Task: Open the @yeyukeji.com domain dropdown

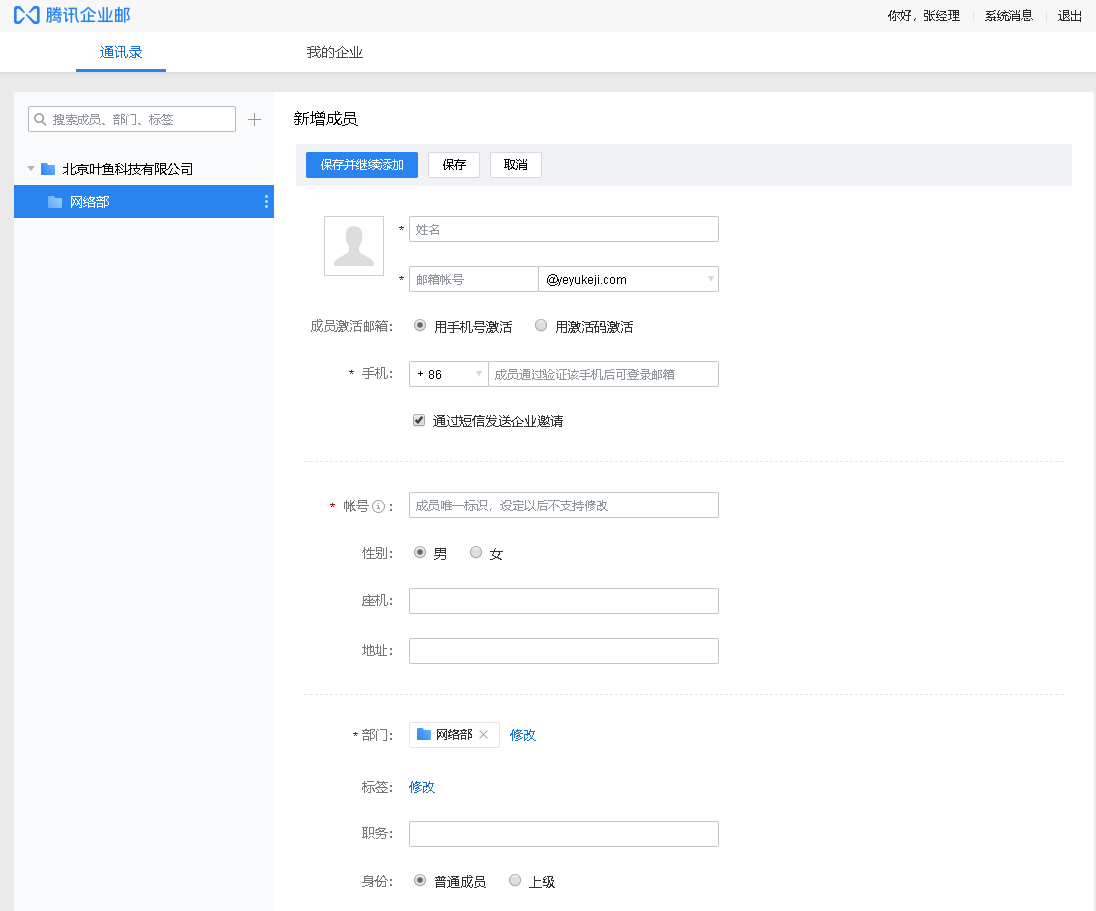Action: [710, 278]
